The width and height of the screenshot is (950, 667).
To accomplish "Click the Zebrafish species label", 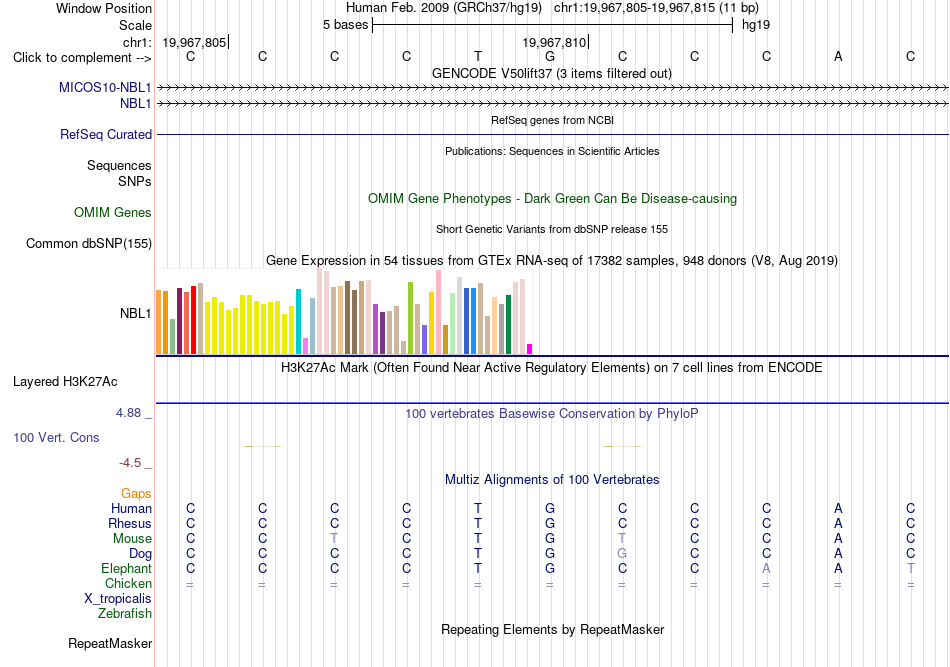I will 125,614.
